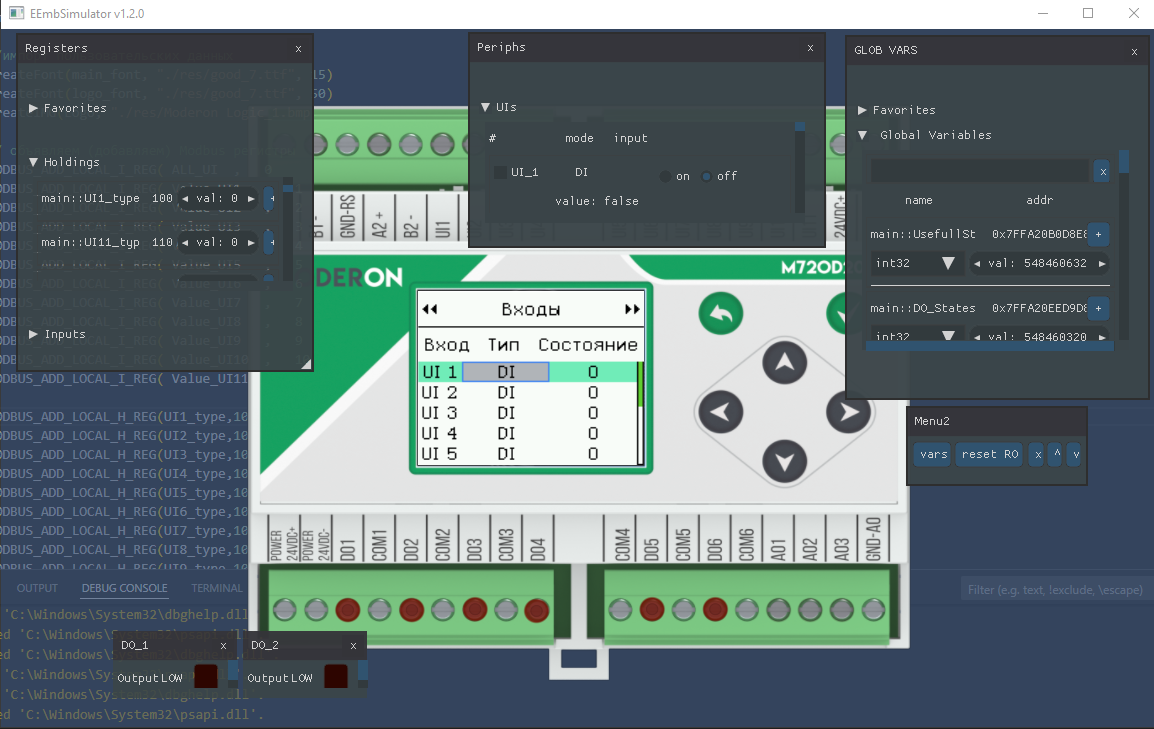The width and height of the screenshot is (1154, 729).
Task: Maximize the EEmbSimulator window
Action: click(1088, 13)
